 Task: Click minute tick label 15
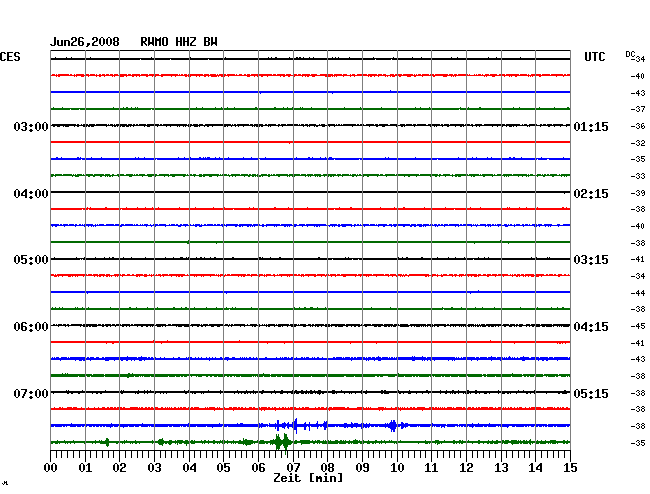point(570,467)
